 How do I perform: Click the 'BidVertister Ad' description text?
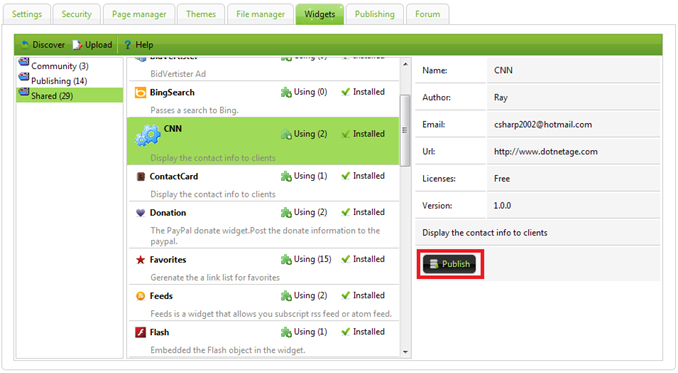click(x=178, y=74)
